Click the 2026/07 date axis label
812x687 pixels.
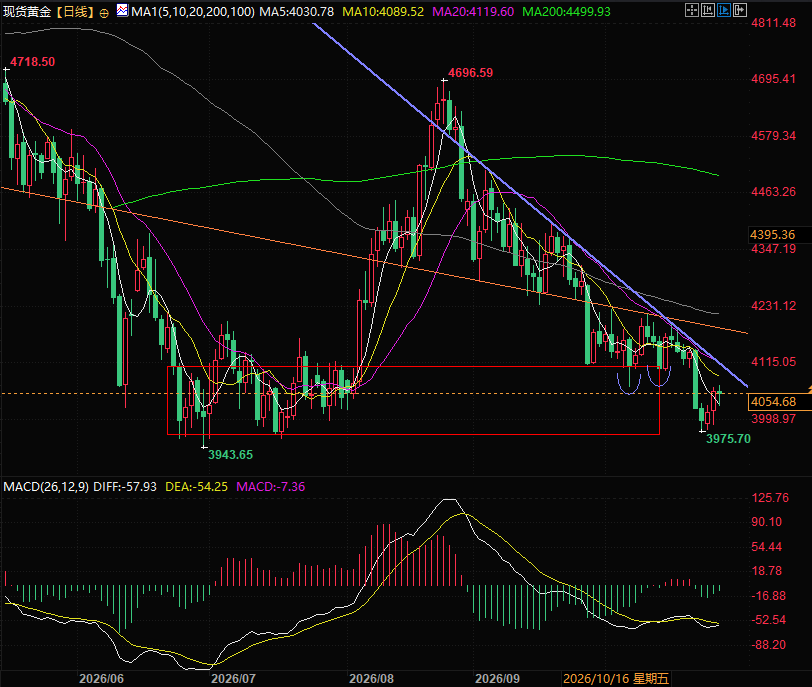tap(234, 678)
